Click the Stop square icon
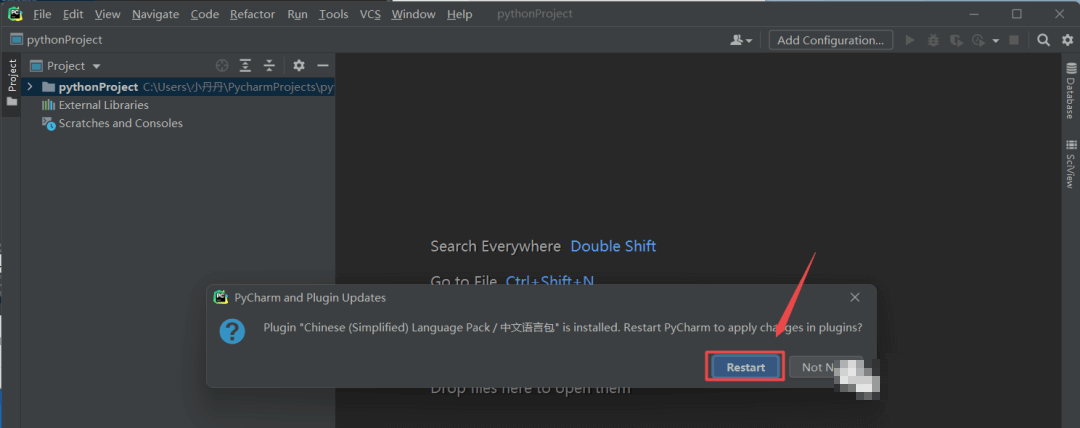 pyautogui.click(x=1014, y=40)
